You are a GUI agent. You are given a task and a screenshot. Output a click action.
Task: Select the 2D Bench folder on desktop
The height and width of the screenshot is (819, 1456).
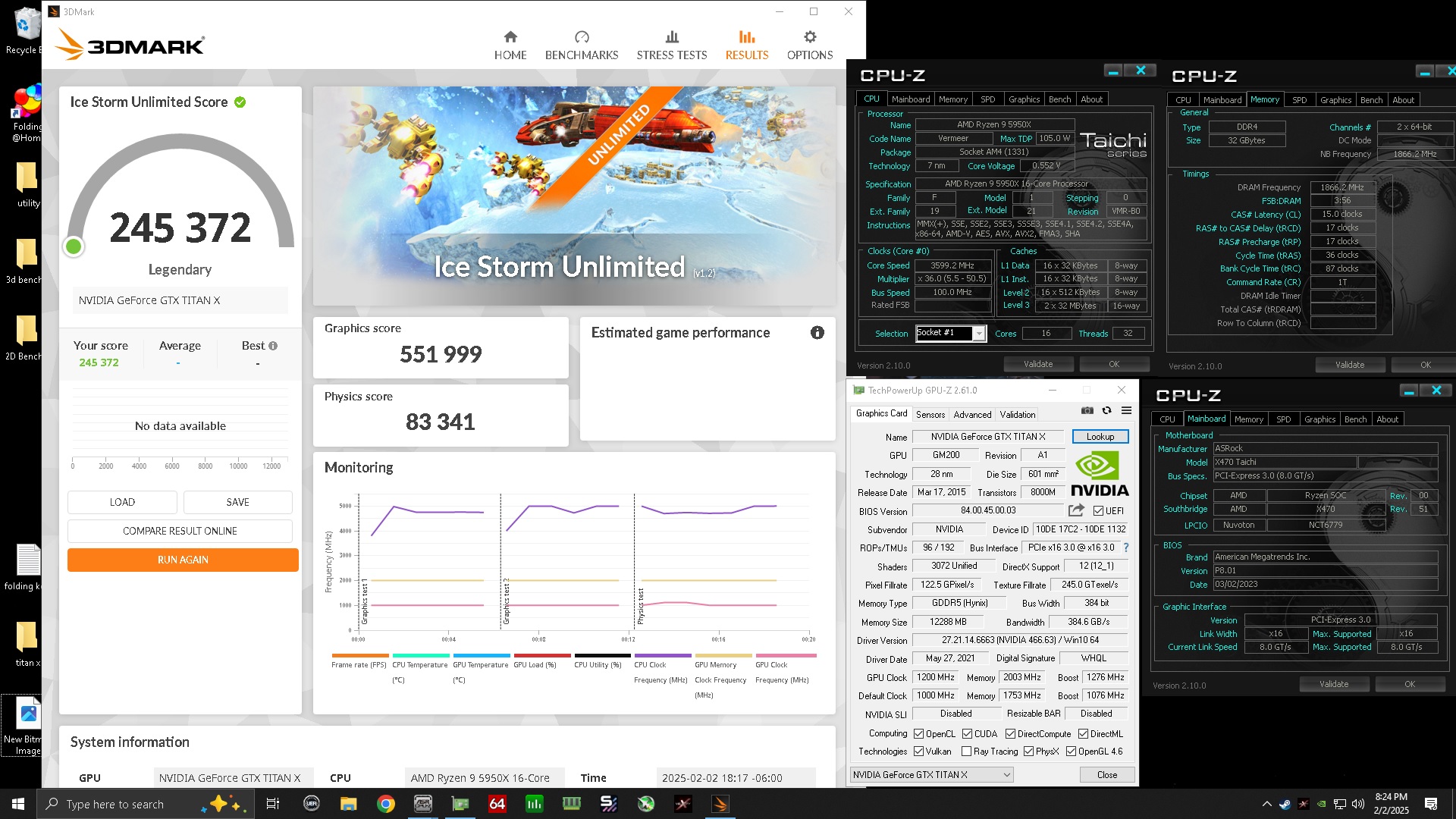(x=24, y=337)
